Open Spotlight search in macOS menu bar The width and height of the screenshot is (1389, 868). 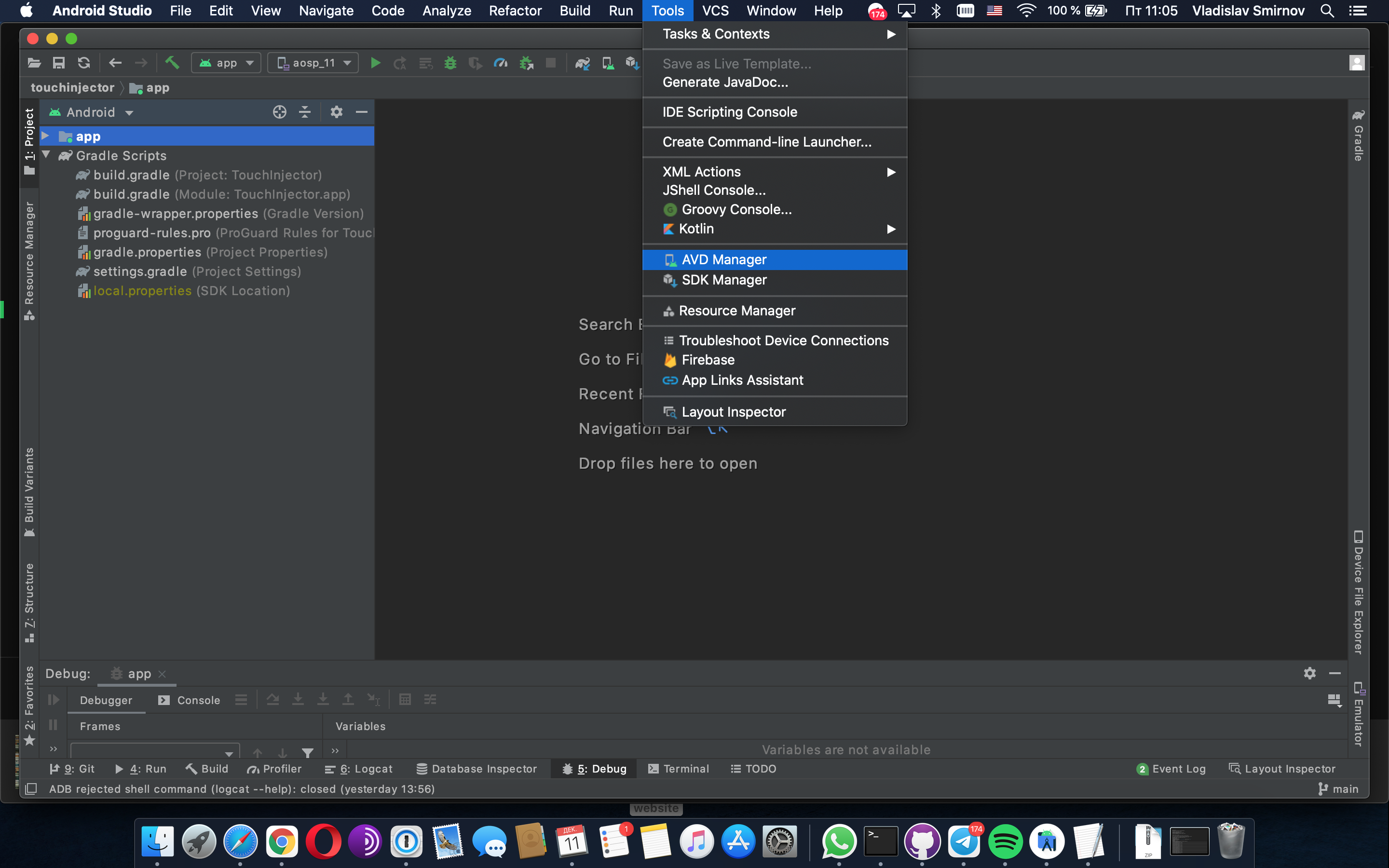pos(1327,11)
